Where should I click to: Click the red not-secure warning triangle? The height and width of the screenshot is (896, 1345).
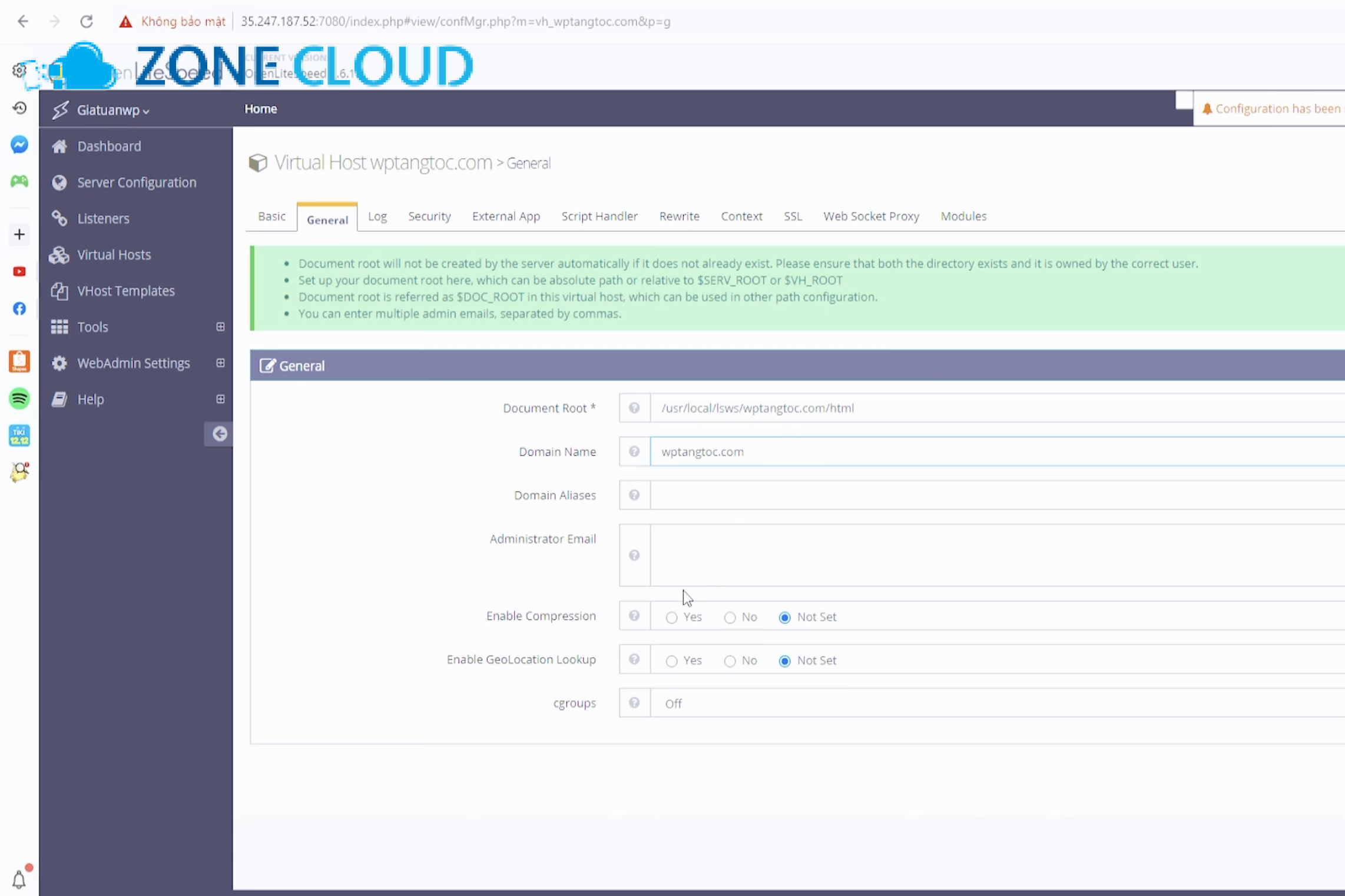125,22
